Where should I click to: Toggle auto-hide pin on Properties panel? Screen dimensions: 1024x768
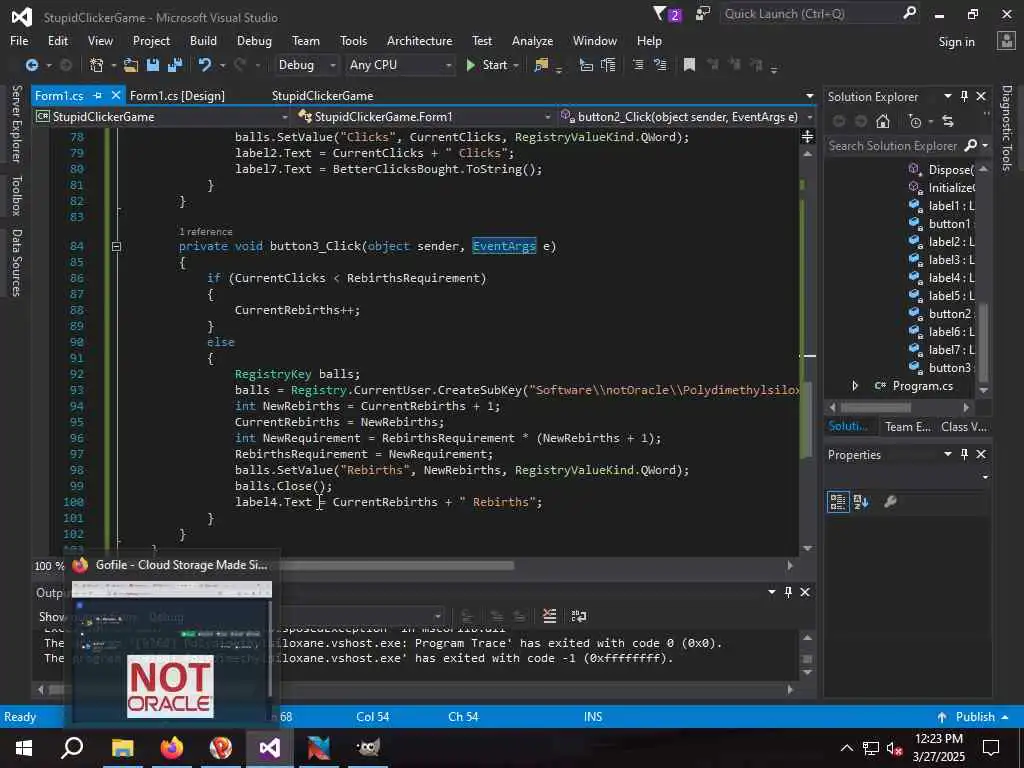(965, 455)
